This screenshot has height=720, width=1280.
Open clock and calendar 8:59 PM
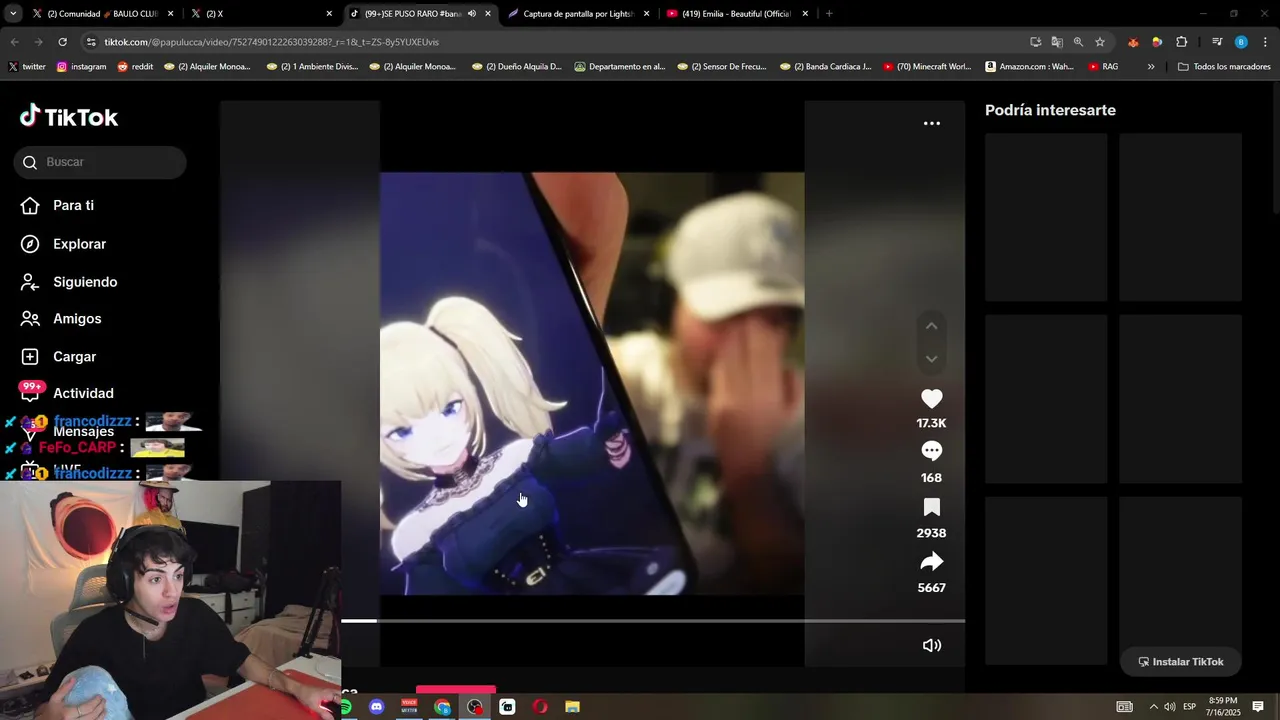tap(1224, 707)
